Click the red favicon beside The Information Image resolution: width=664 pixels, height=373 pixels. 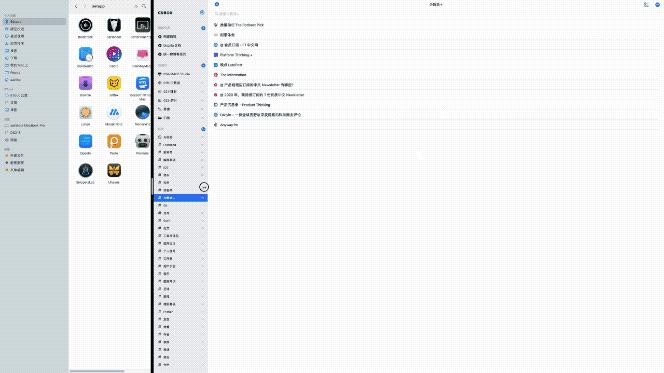(216, 75)
